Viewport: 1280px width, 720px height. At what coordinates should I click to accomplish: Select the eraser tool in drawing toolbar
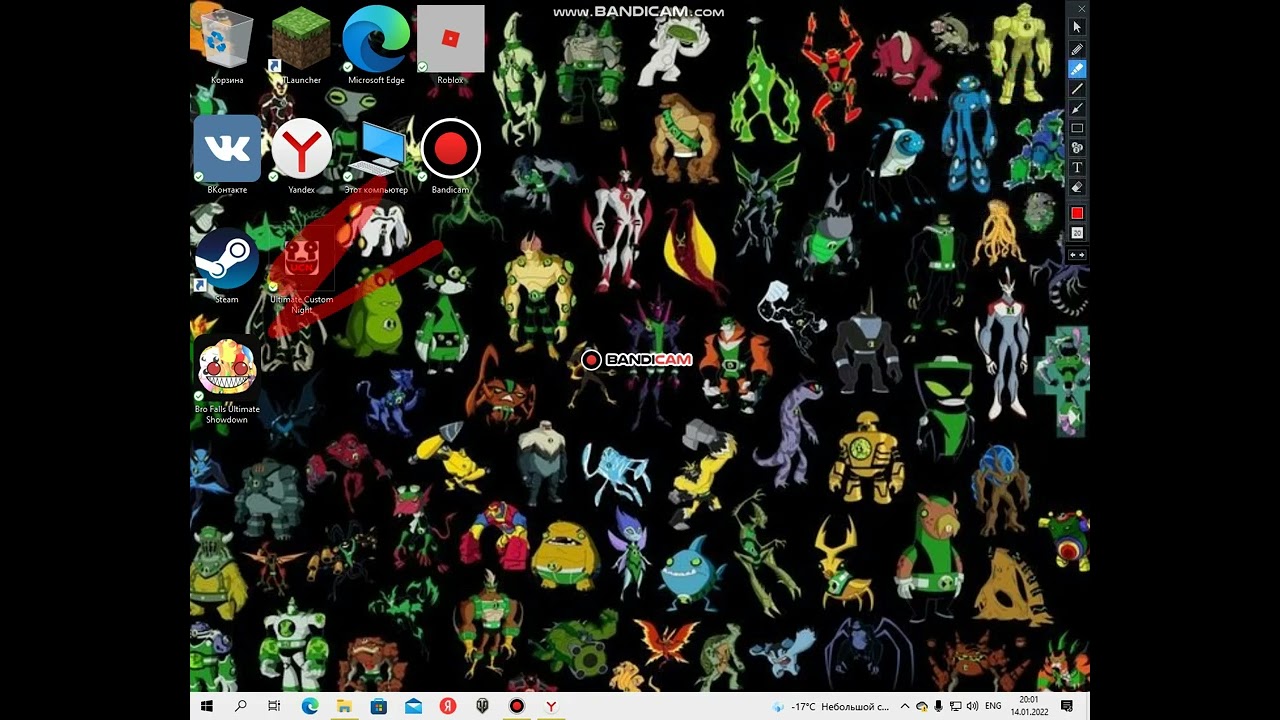click(1077, 187)
